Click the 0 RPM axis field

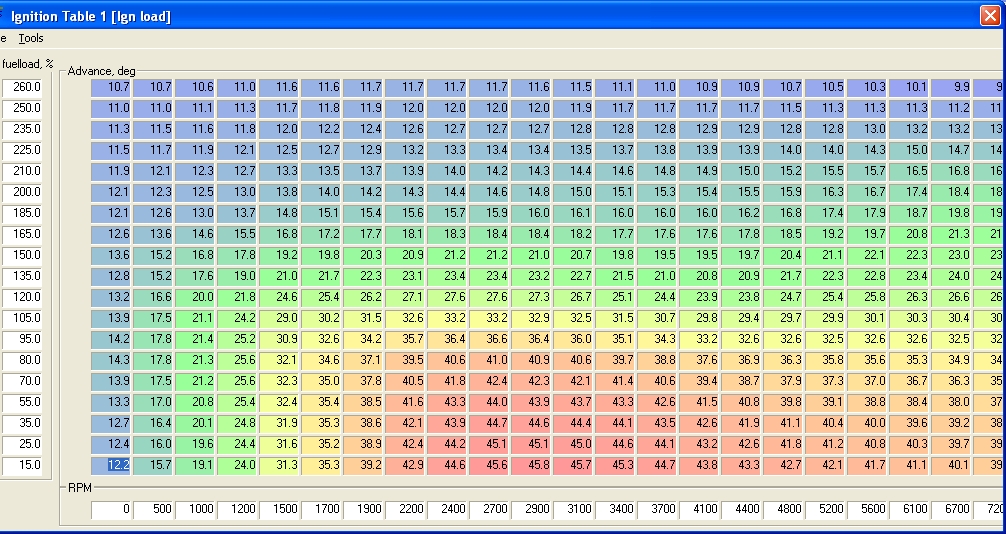point(112,509)
